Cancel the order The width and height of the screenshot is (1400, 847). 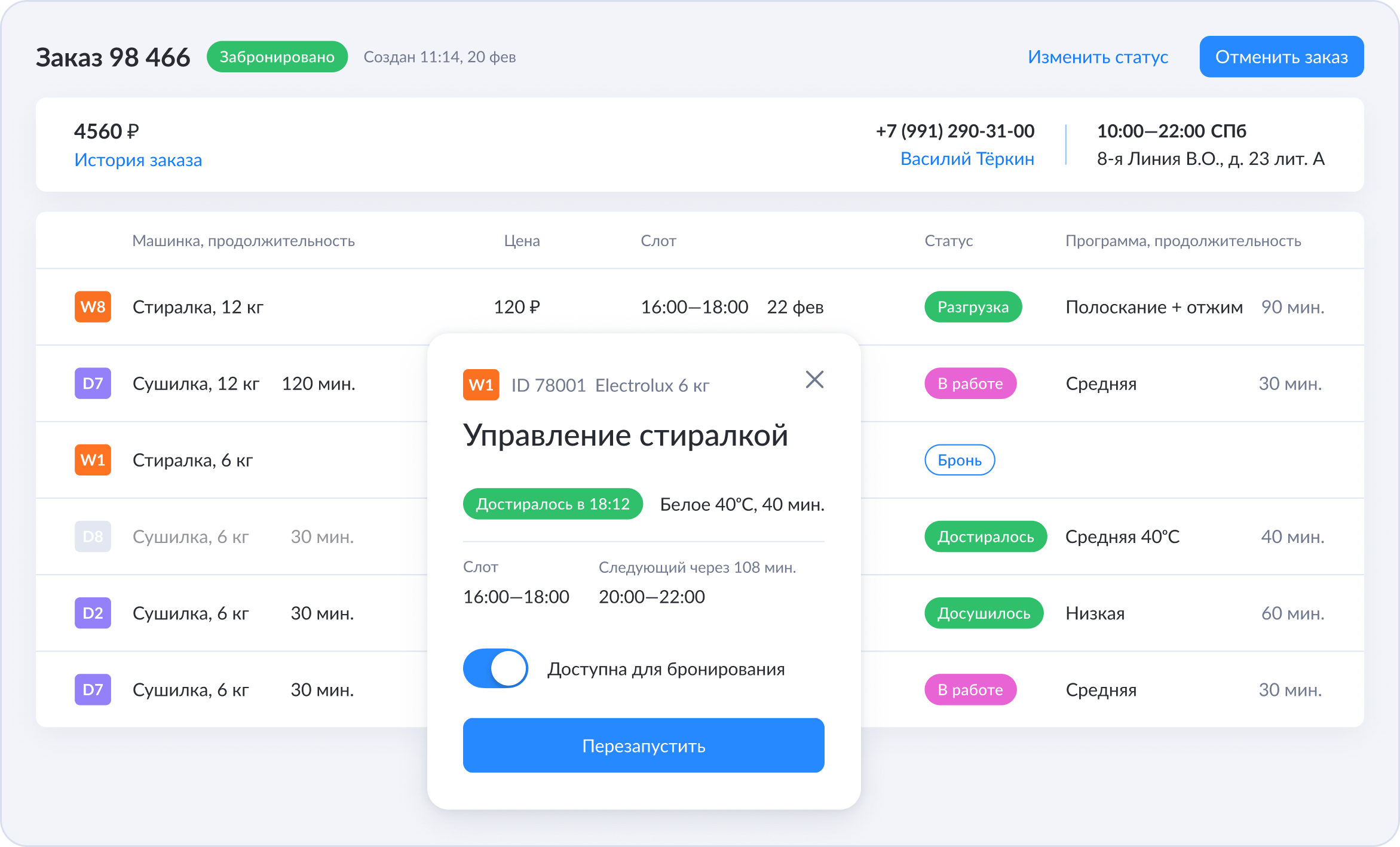(x=1281, y=57)
